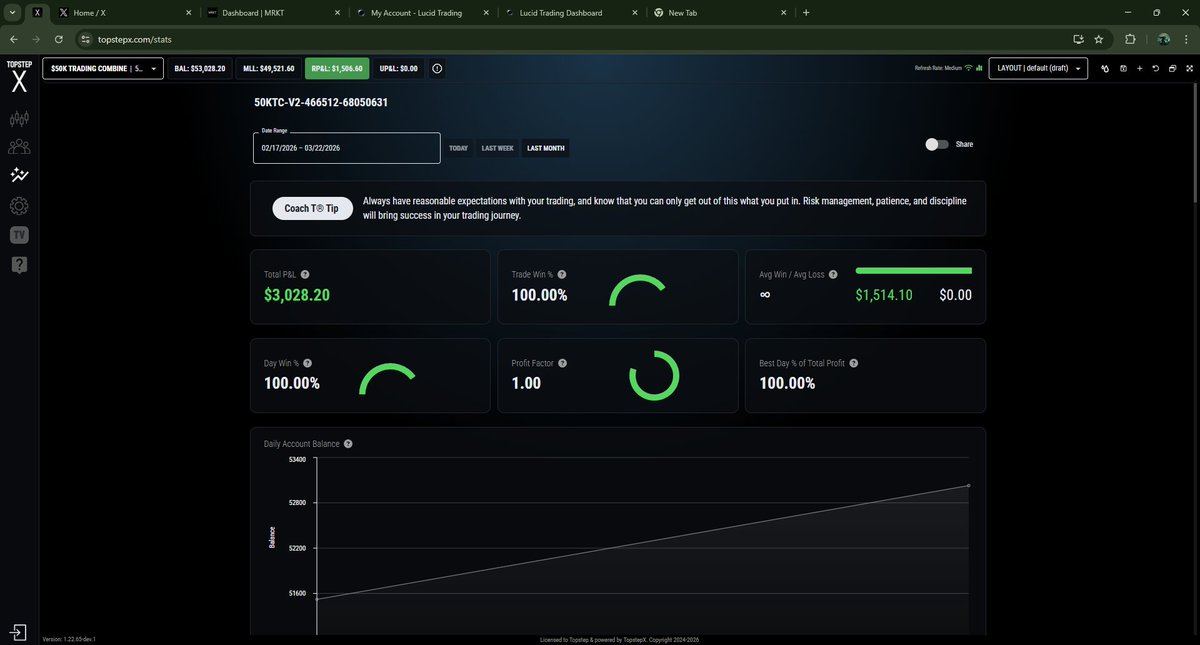
Task: Click the TV icon in left sidebar
Action: 19,235
